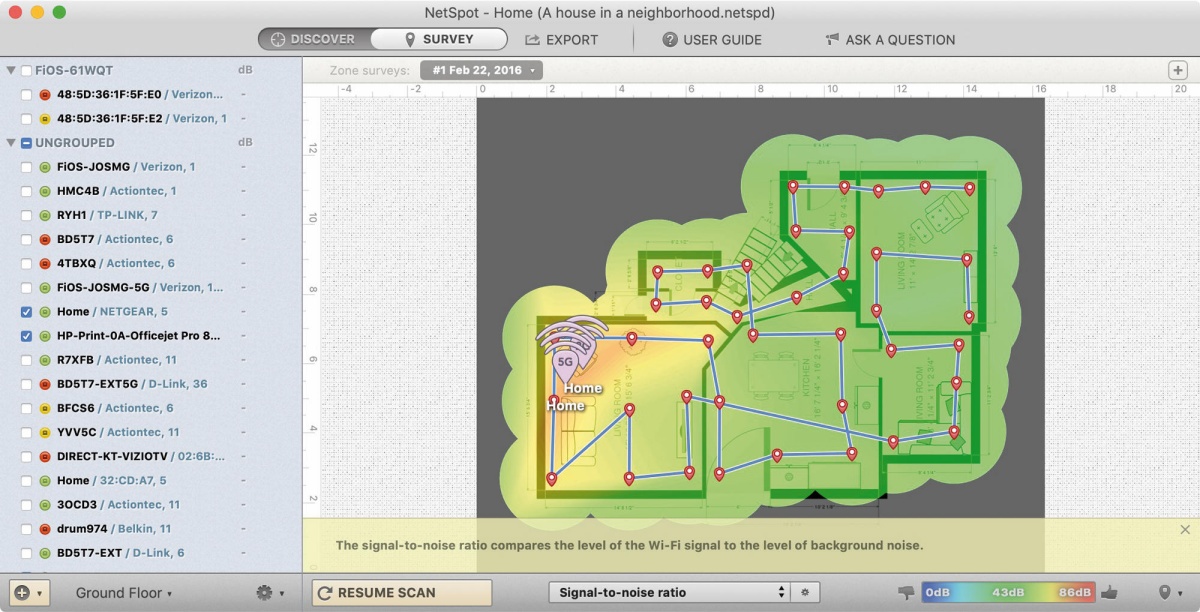Click the 5G access point marker on map

(565, 362)
